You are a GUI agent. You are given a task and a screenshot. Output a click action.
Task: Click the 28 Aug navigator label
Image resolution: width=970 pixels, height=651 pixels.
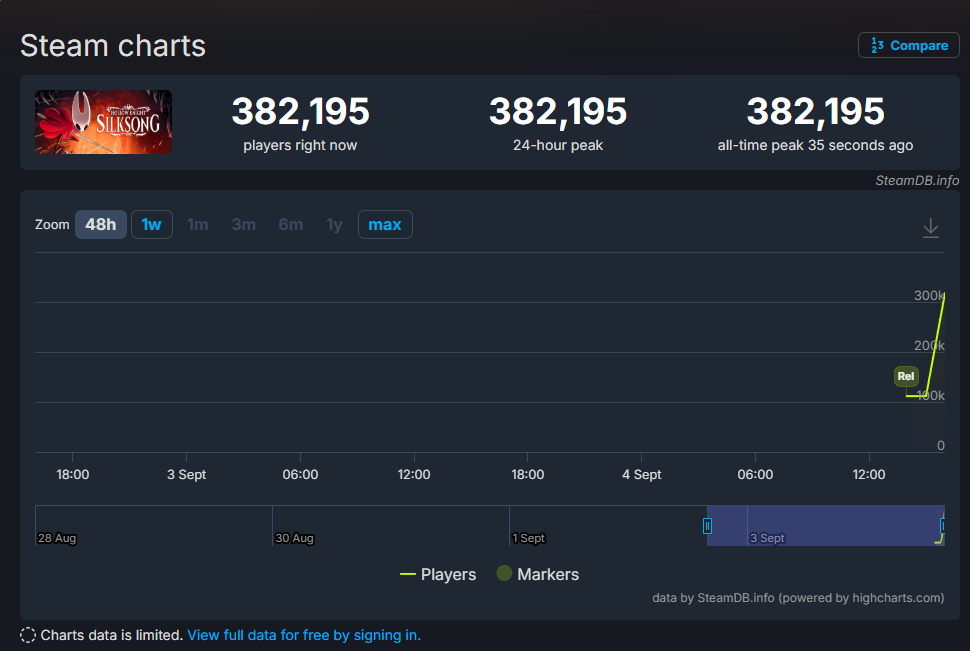coord(57,538)
